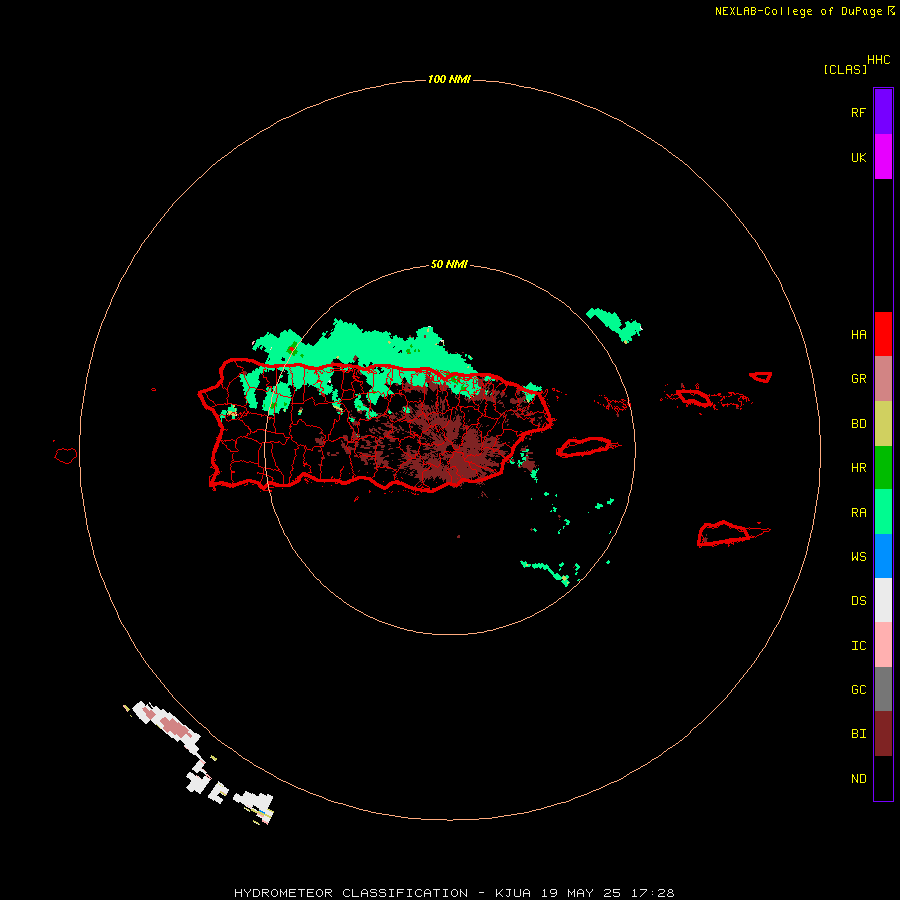
Task: Click the BI brown legend swatch
Action: tap(883, 734)
